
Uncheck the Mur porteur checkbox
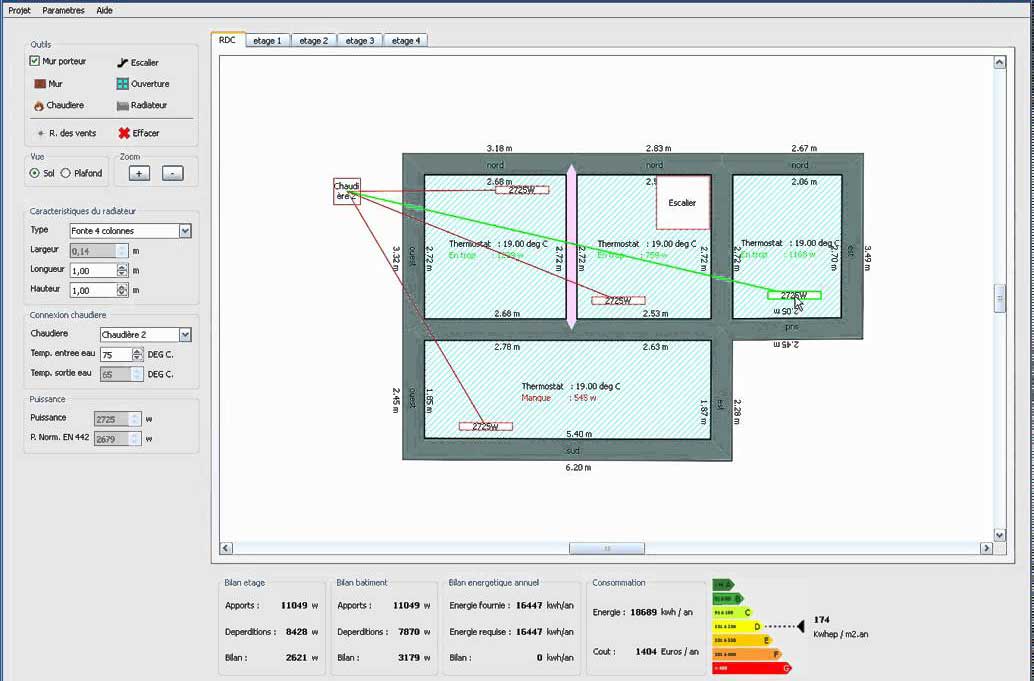pos(35,61)
